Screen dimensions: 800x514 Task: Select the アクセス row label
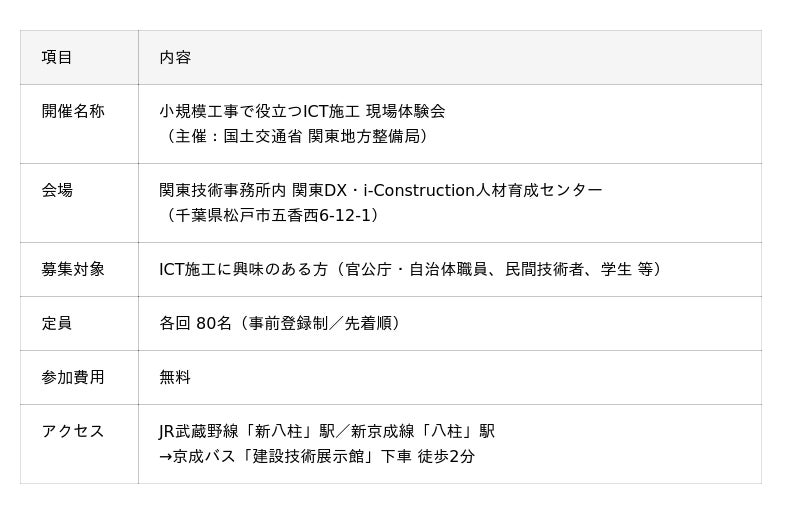coord(73,431)
